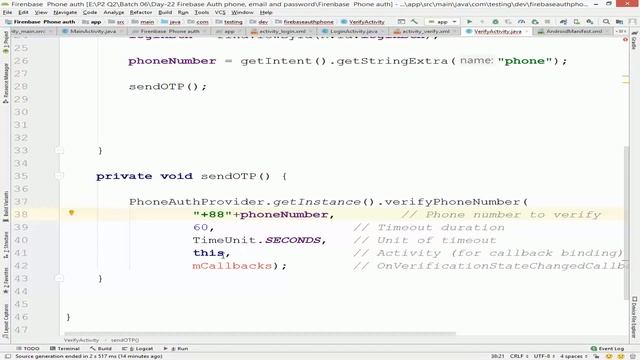Click 'sendOTP()' breadcrumb below editor

pos(125,340)
